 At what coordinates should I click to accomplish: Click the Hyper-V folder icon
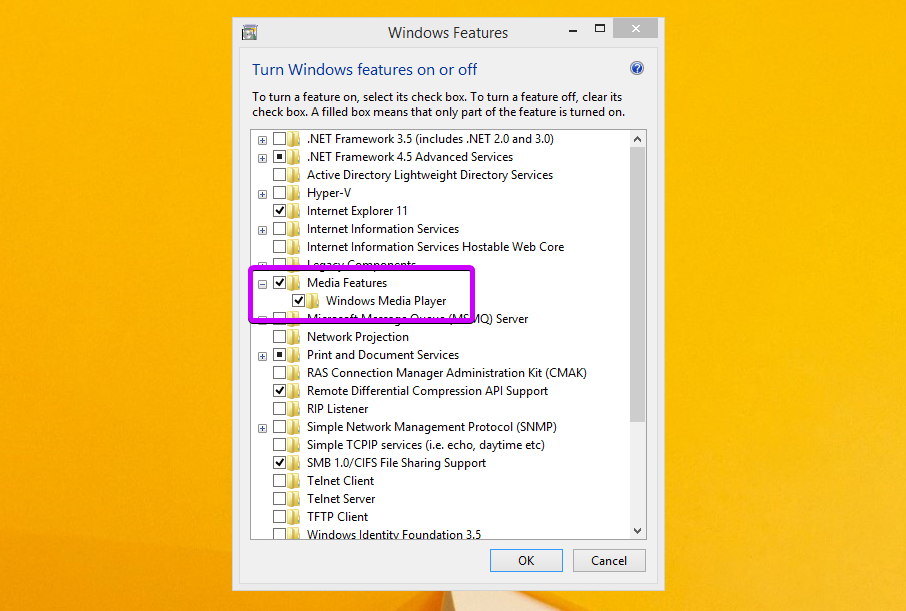294,193
